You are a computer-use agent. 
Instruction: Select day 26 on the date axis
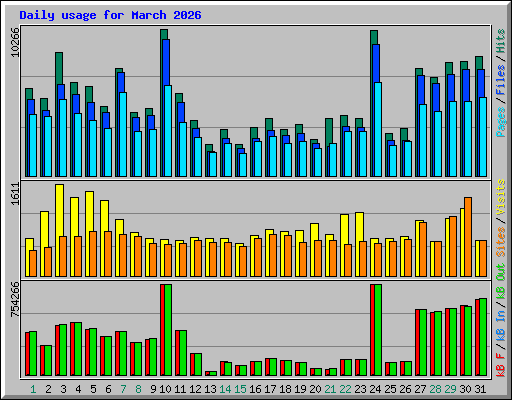click(405, 389)
